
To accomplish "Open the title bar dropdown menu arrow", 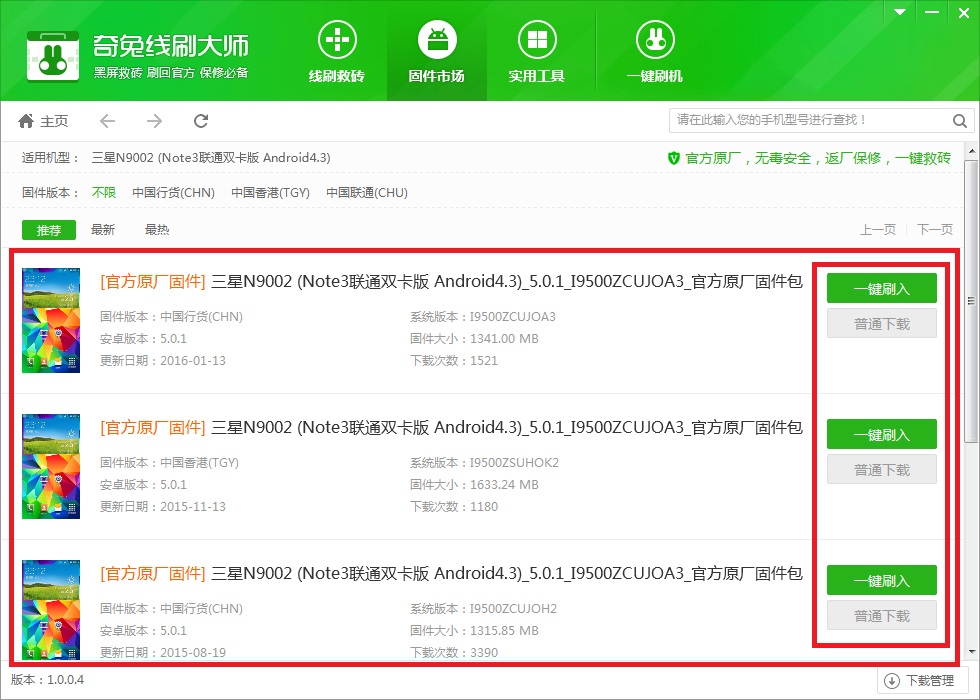I will pyautogui.click(x=900, y=12).
